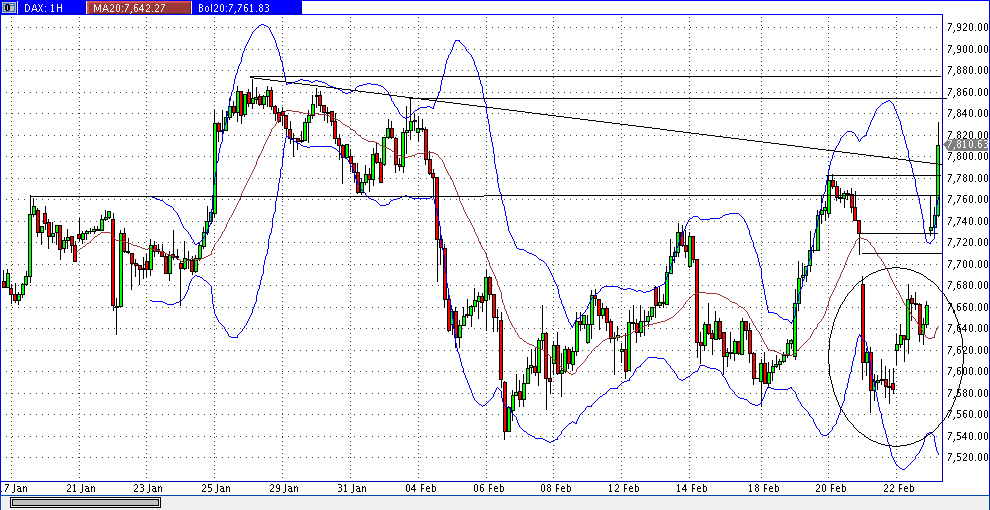The height and width of the screenshot is (510, 990).
Task: Click the 04 Feb date label
Action: [419, 488]
